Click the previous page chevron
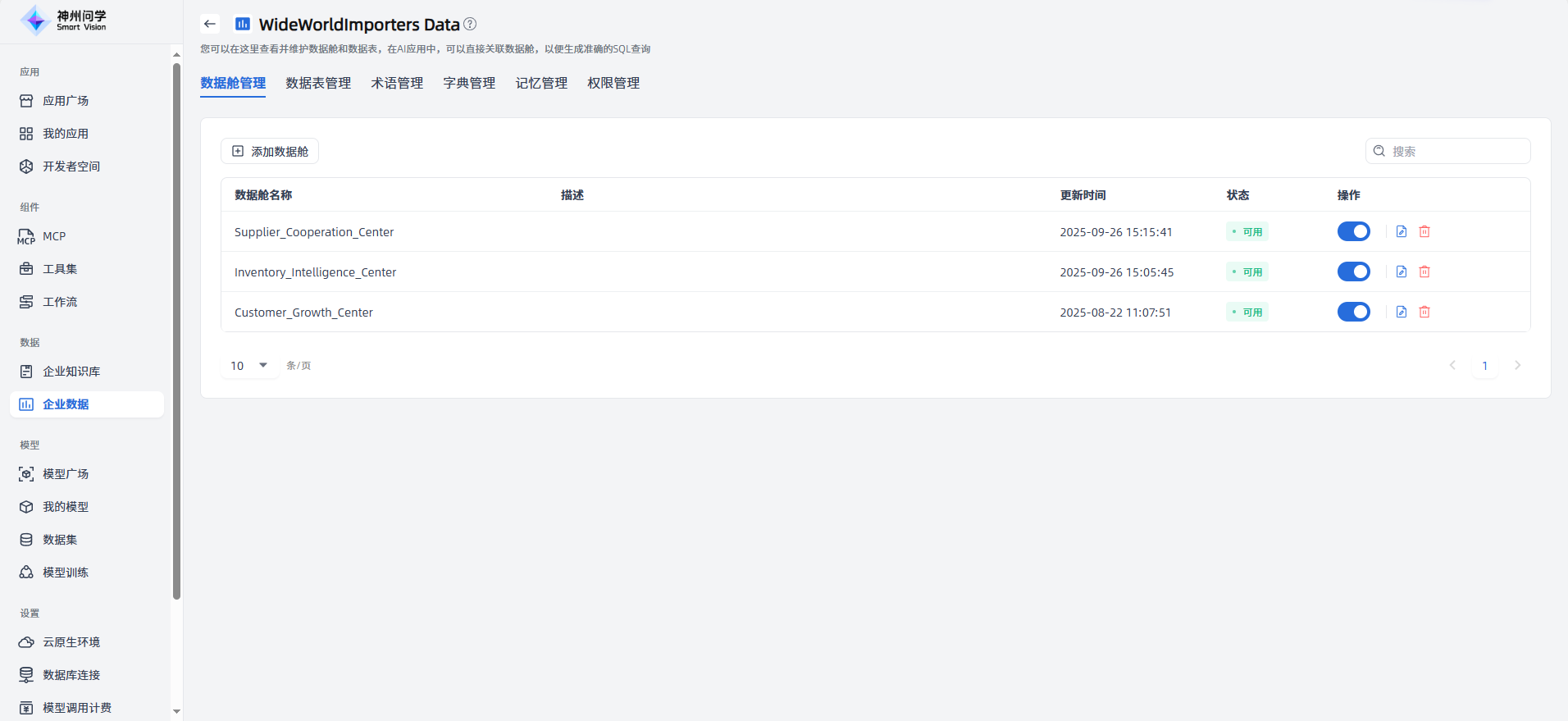1568x721 pixels. pyautogui.click(x=1452, y=365)
